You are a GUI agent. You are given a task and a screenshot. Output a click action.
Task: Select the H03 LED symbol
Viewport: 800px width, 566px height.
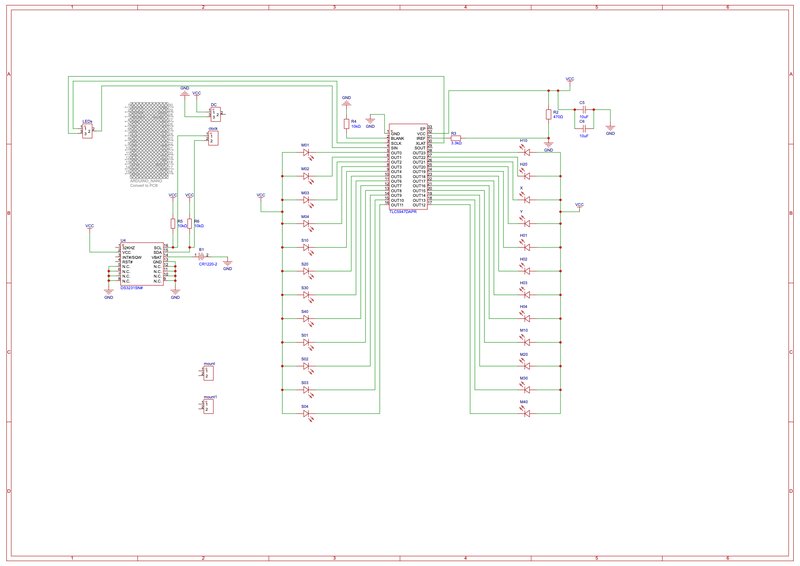pyautogui.click(x=526, y=293)
